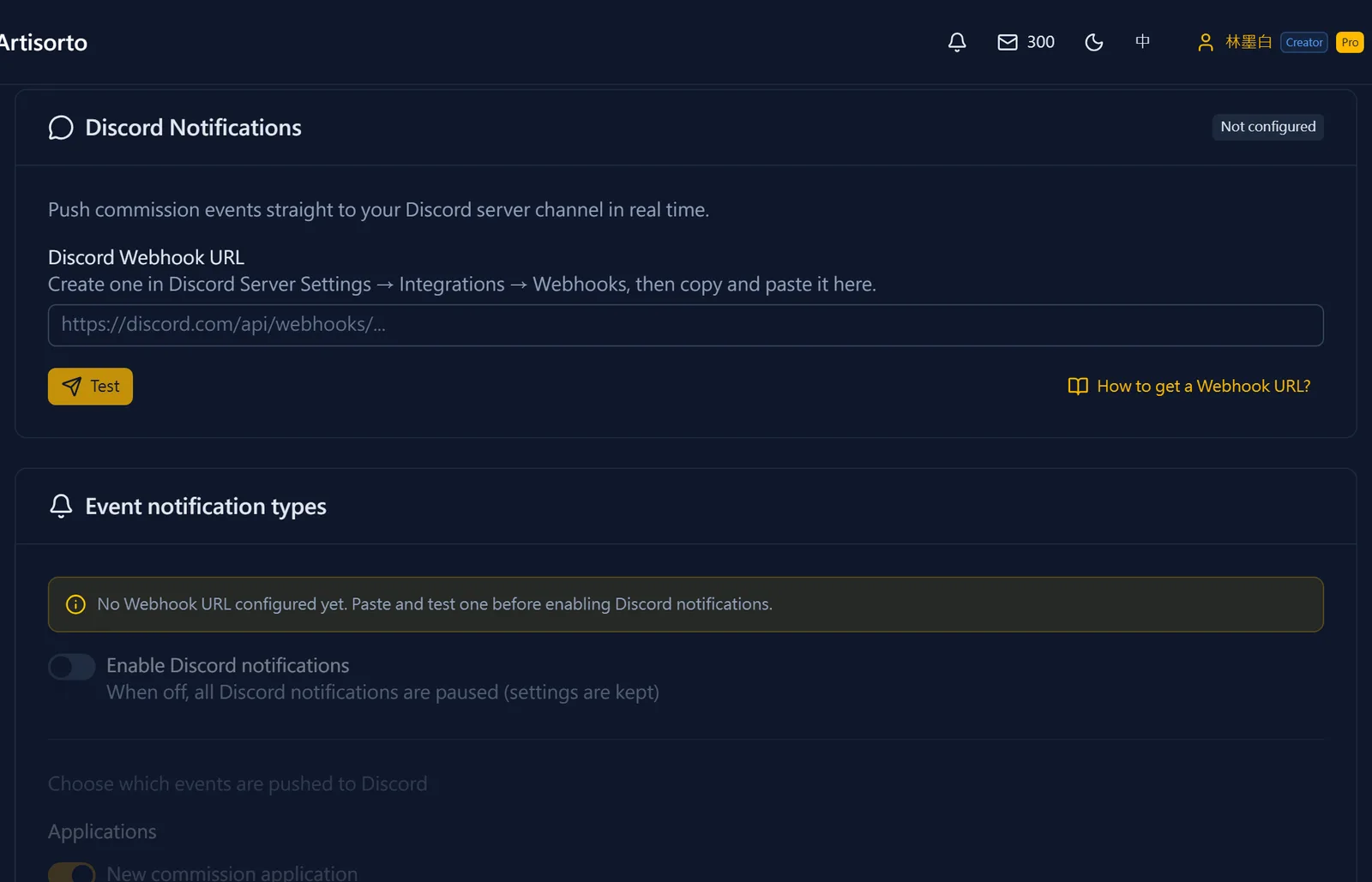1372x882 pixels.
Task: Send a test with the Test button
Action: pyautogui.click(x=90, y=387)
